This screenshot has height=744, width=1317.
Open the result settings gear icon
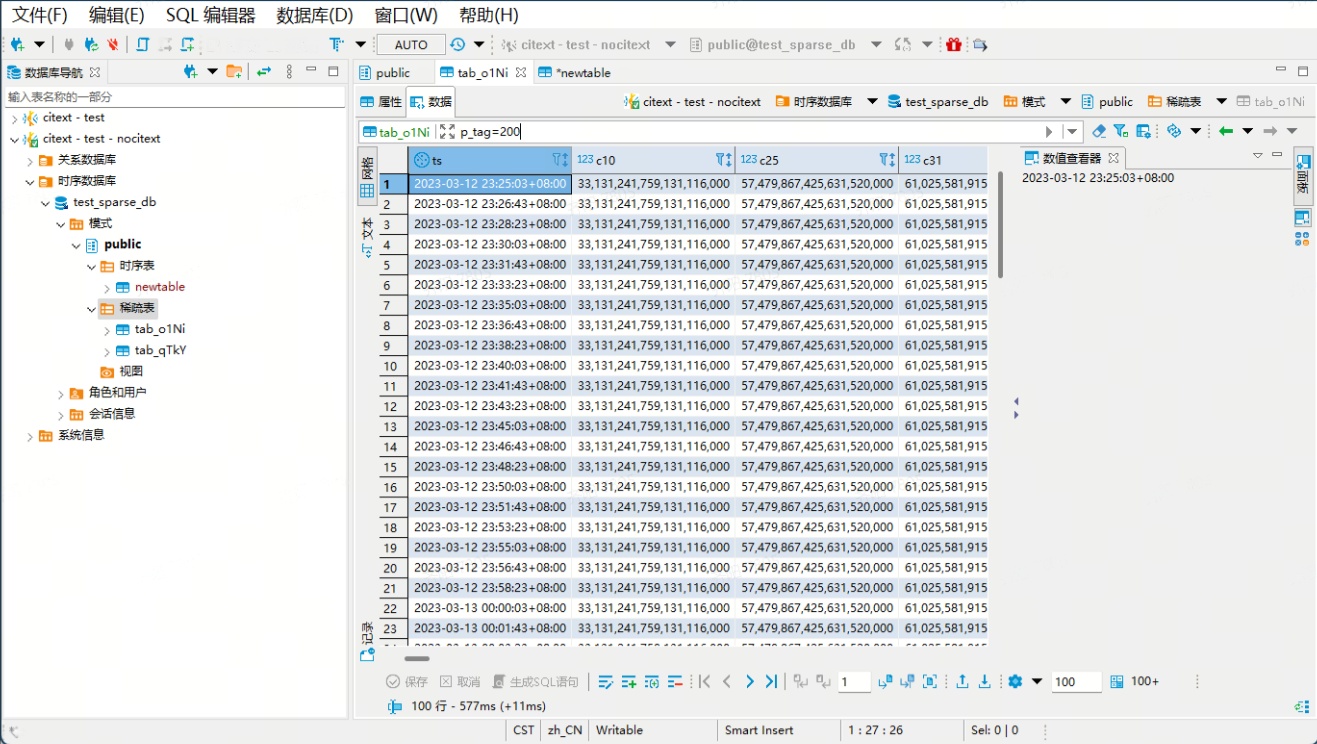click(1016, 682)
